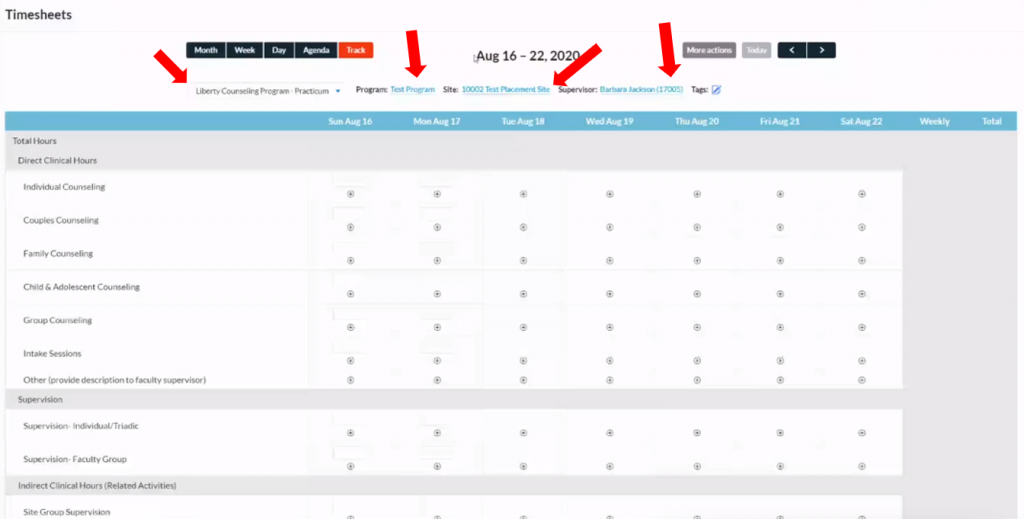Add Family Counseling hours for Sat Aug 22
1024x519 pixels.
click(x=862, y=260)
